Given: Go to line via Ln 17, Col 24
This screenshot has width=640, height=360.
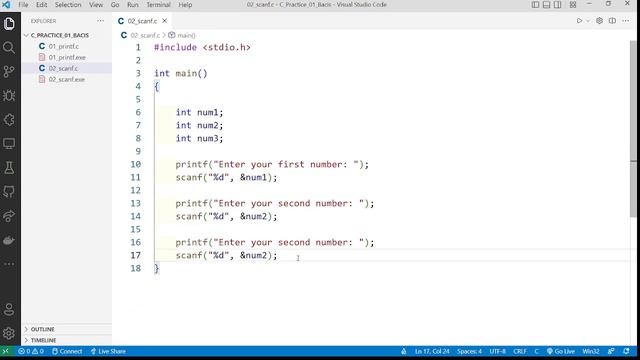Looking at the screenshot, I should [432, 351].
